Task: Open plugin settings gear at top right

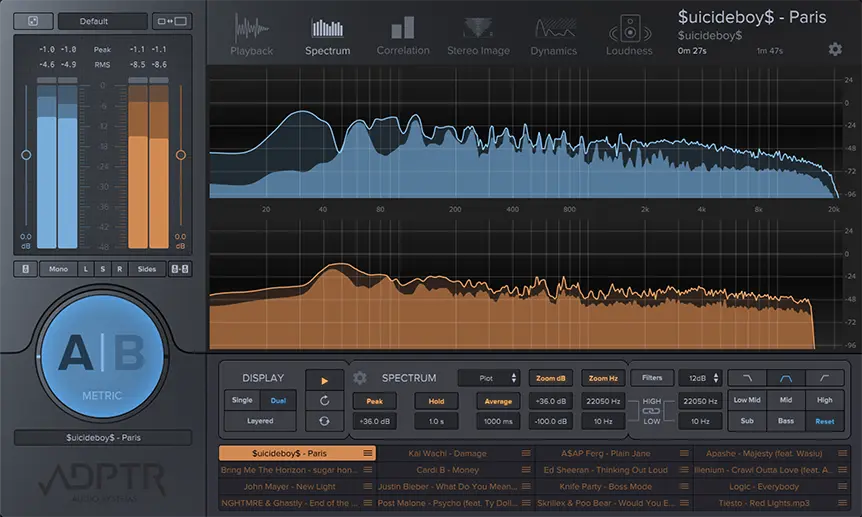Action: click(835, 49)
